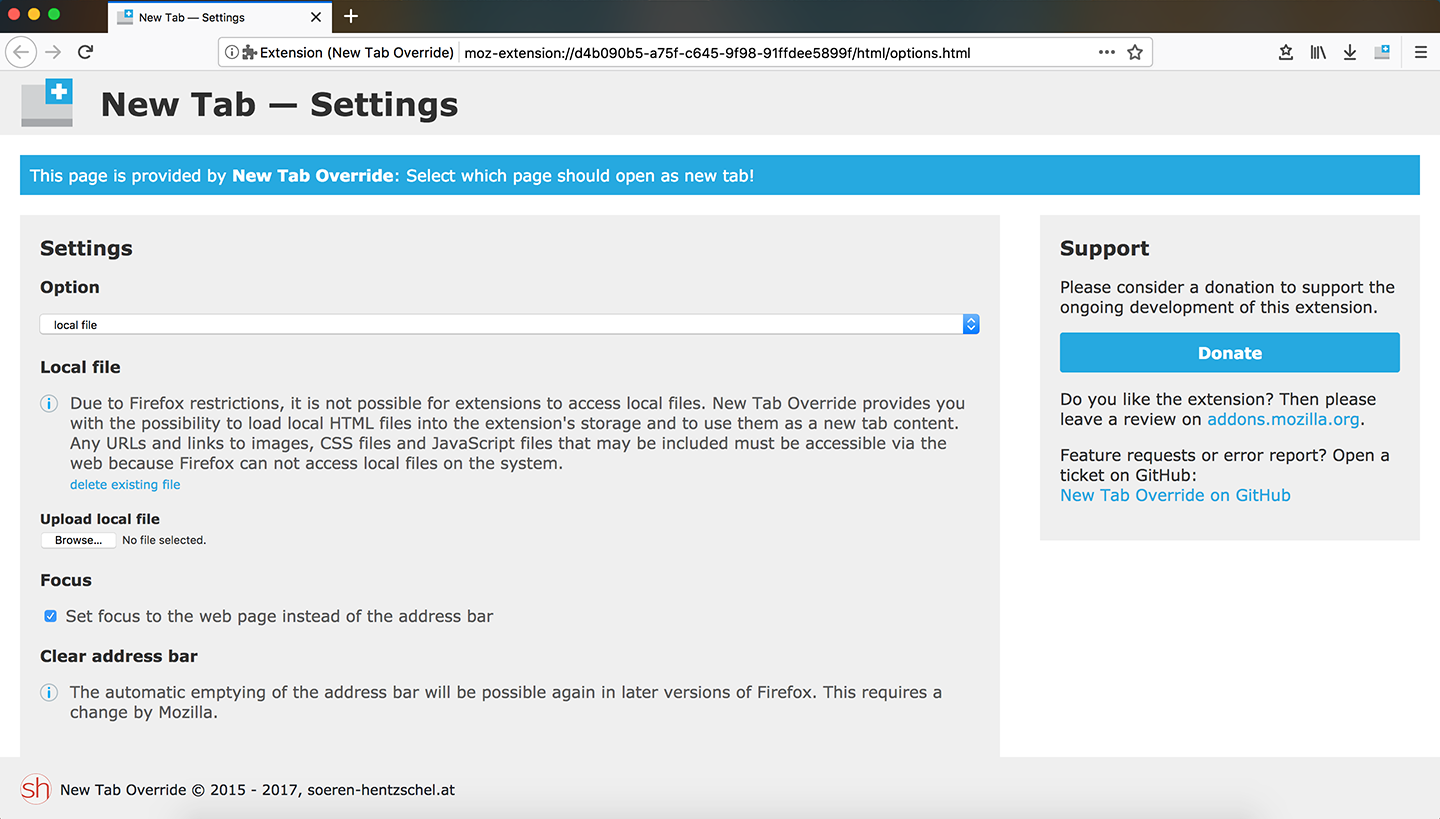Screen dimensions: 1440x819
Task: Open the Option dropdown showing local file
Action: coord(510,324)
